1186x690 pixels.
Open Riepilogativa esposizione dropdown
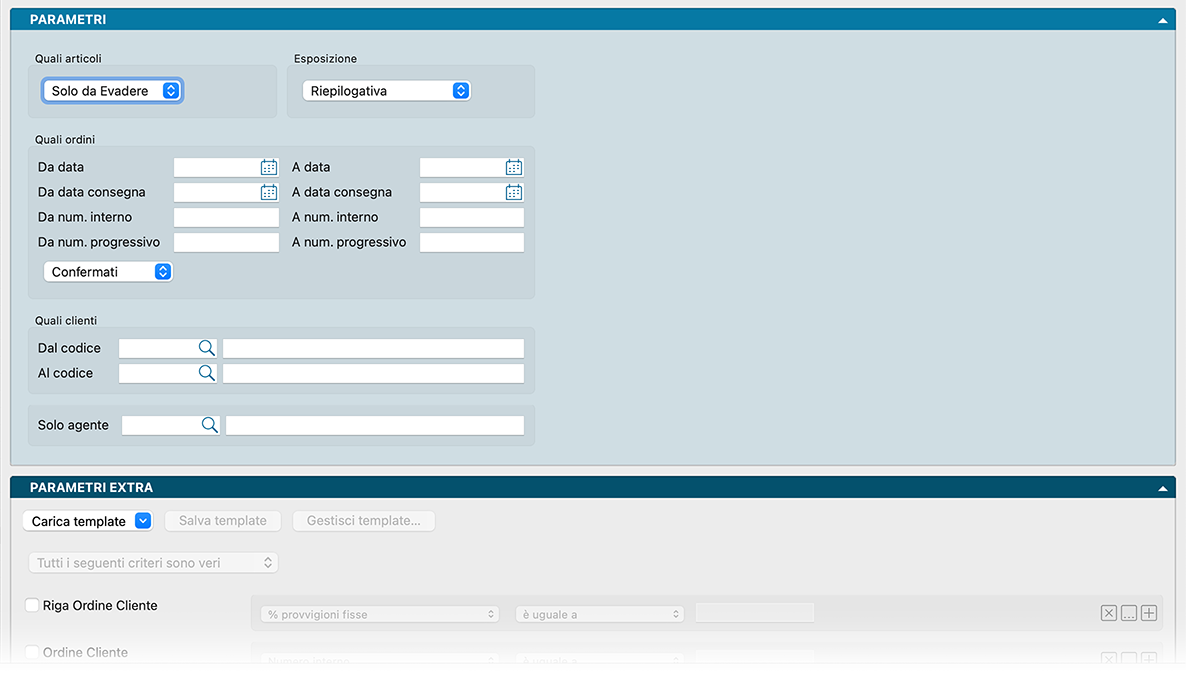point(386,91)
